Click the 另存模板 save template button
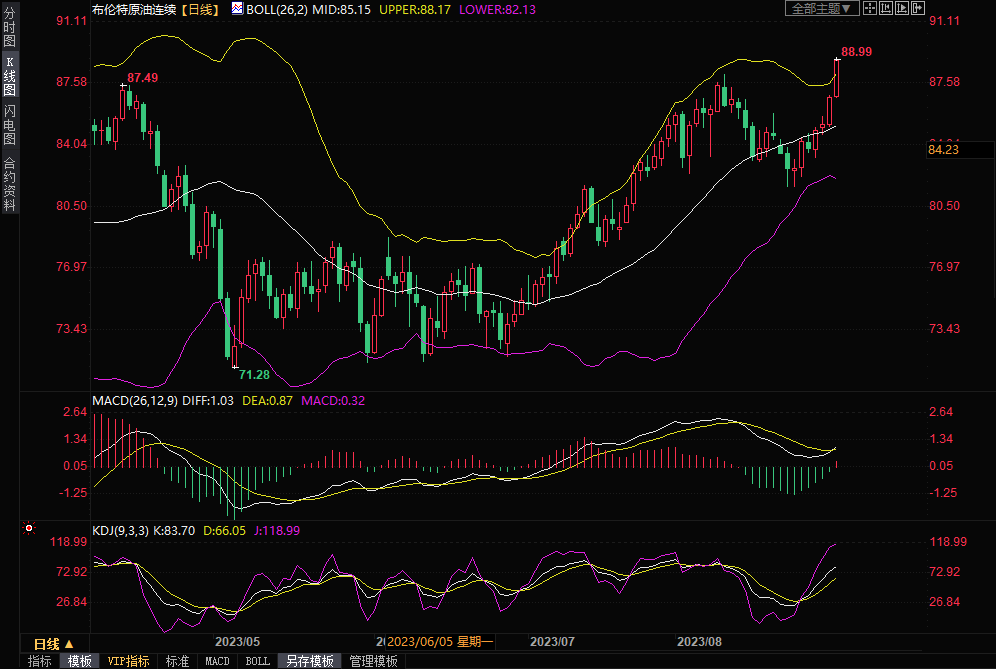 click(x=309, y=661)
